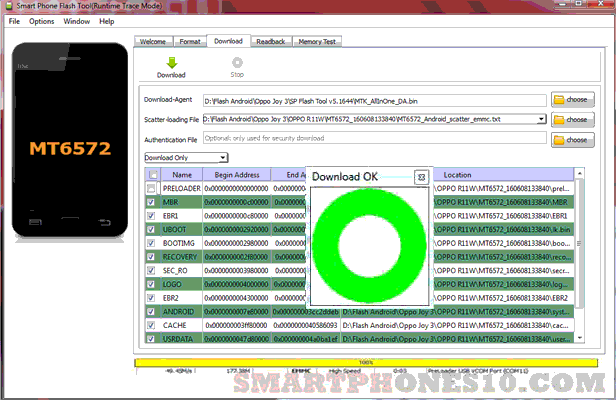Click the Location column header
Image resolution: width=616 pixels, height=400 pixels.
coord(457,175)
